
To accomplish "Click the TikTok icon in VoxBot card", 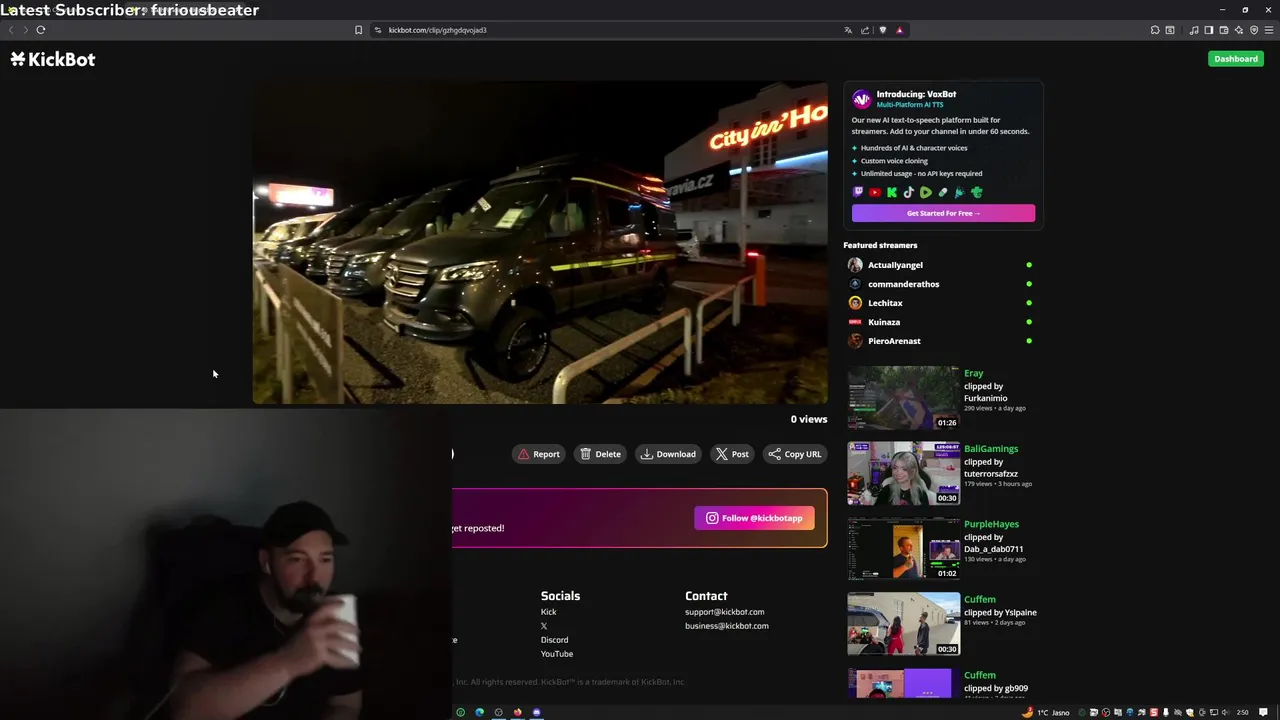I will [909, 192].
